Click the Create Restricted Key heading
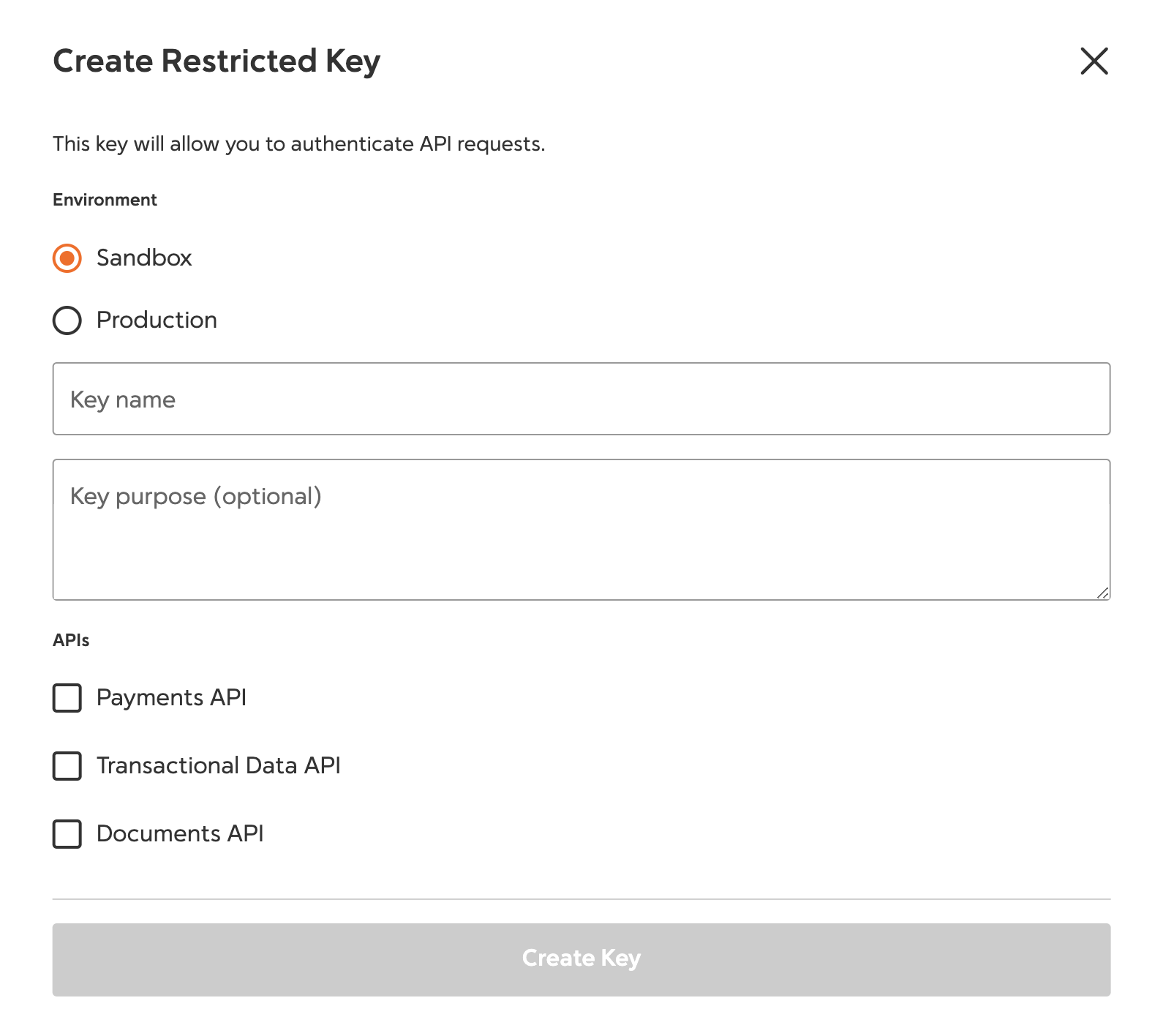The width and height of the screenshot is (1163, 1036). click(217, 61)
